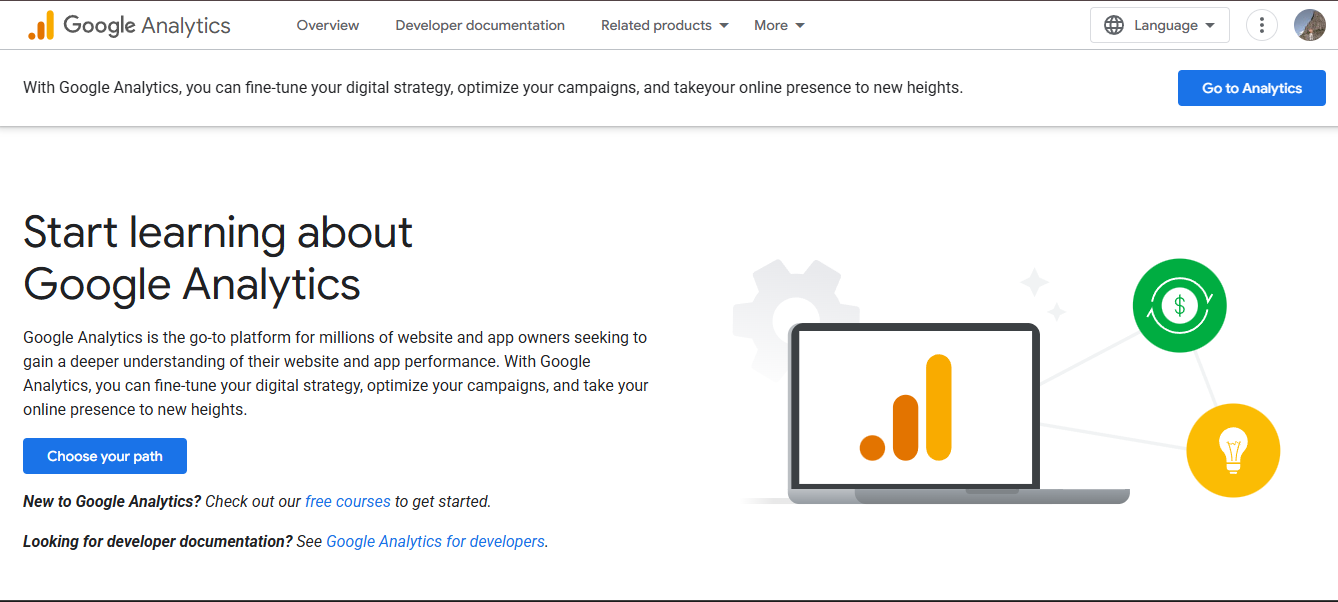Open Developer documentation tab
The width and height of the screenshot is (1338, 602).
click(x=480, y=25)
